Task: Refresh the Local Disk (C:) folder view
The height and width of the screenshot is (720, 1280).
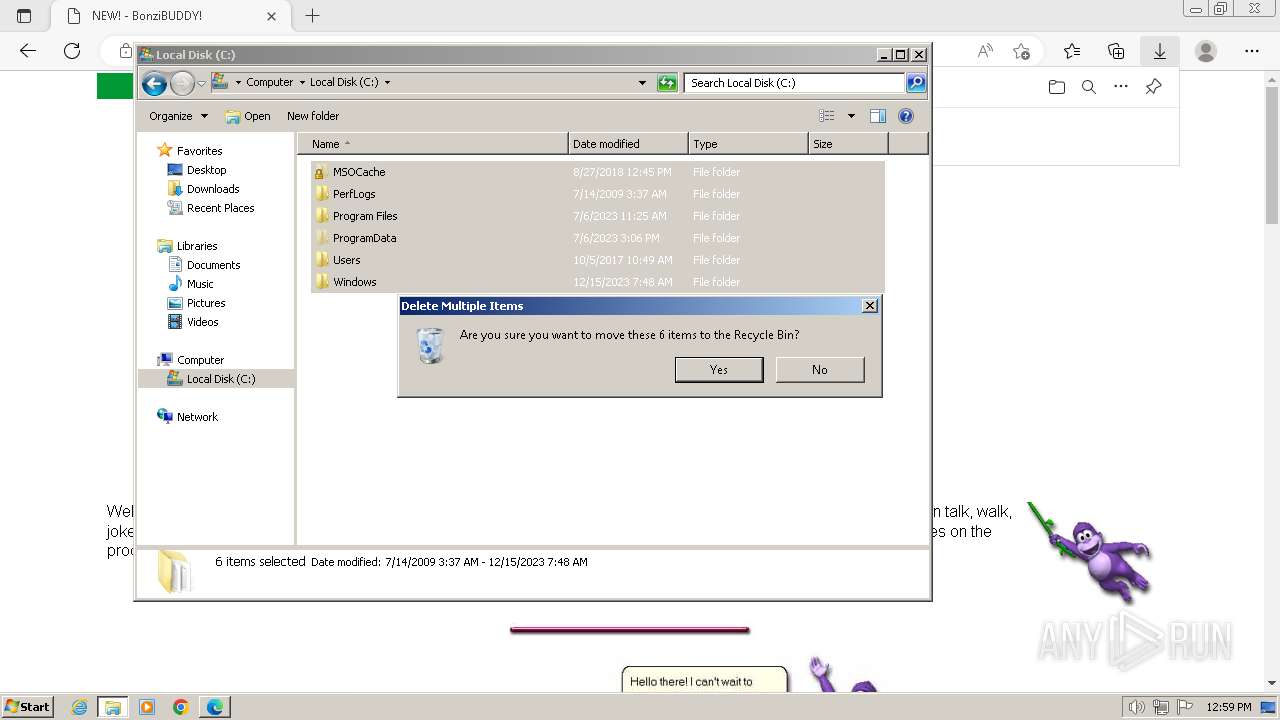Action: tap(667, 83)
